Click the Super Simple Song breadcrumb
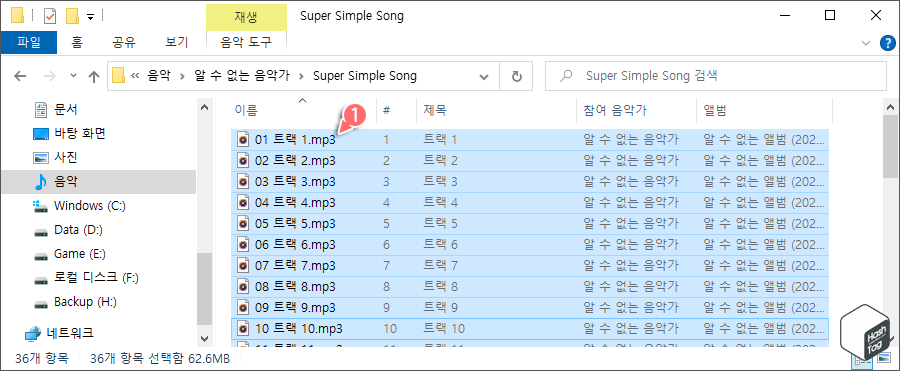 point(365,76)
